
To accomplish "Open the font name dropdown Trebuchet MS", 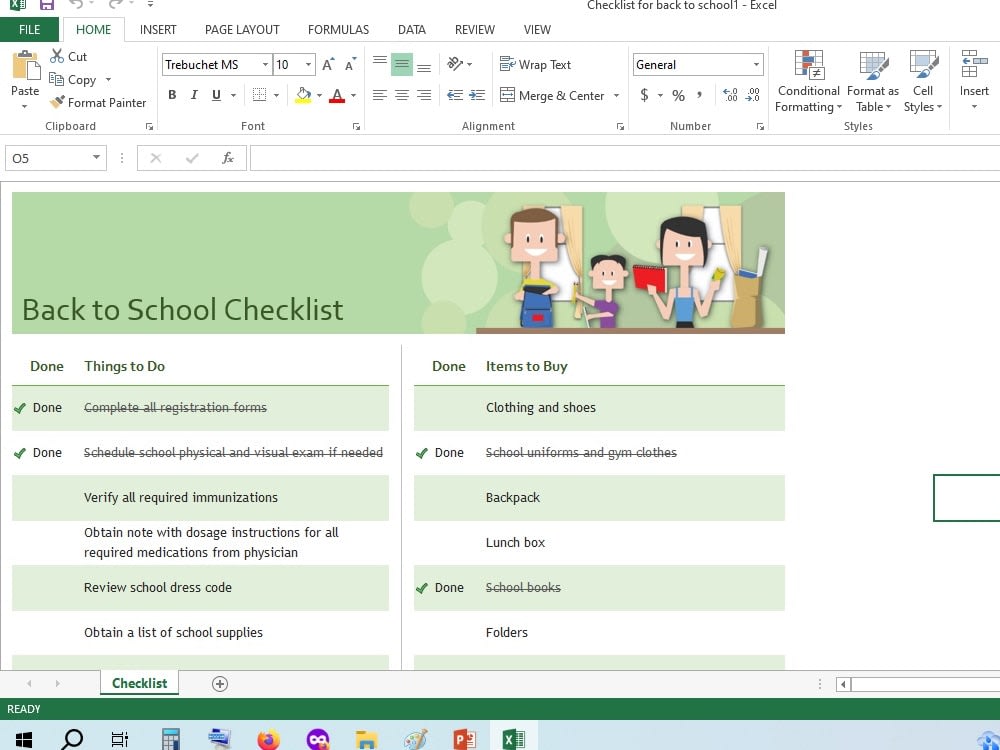I will 265,64.
